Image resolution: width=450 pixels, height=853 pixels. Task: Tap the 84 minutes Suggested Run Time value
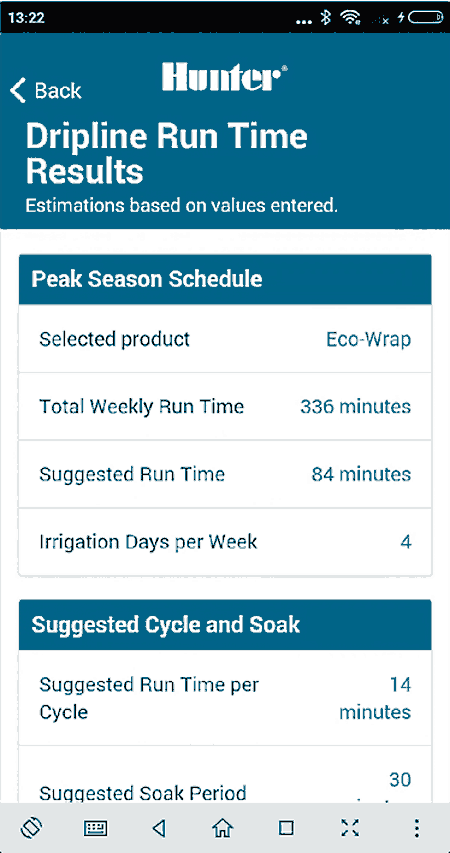[x=361, y=474]
